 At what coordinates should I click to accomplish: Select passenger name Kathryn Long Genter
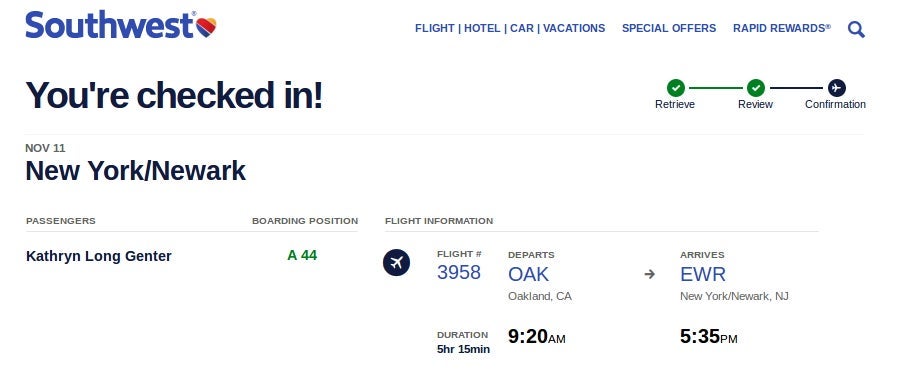(x=99, y=256)
